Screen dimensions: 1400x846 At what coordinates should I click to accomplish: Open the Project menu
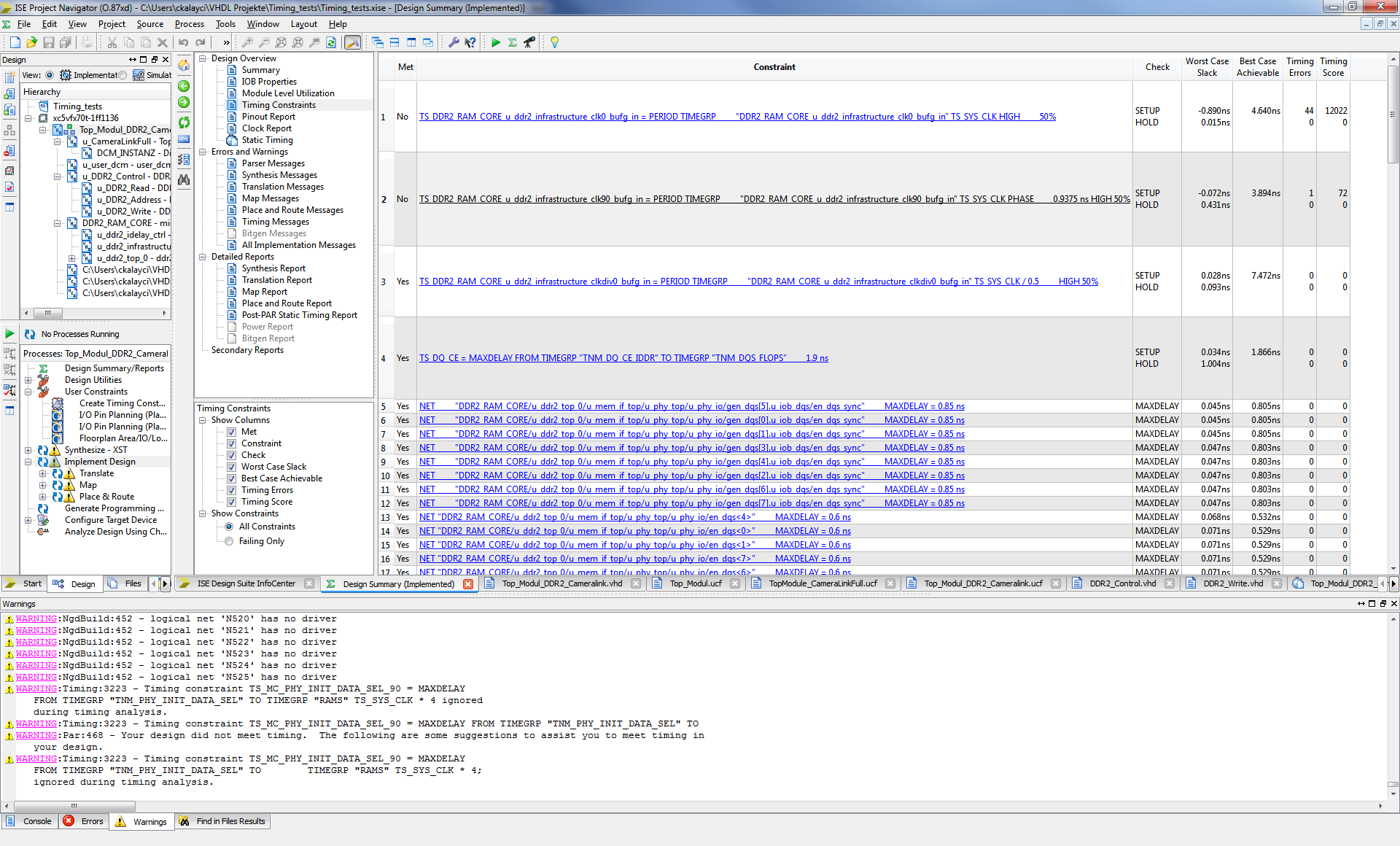coord(112,24)
